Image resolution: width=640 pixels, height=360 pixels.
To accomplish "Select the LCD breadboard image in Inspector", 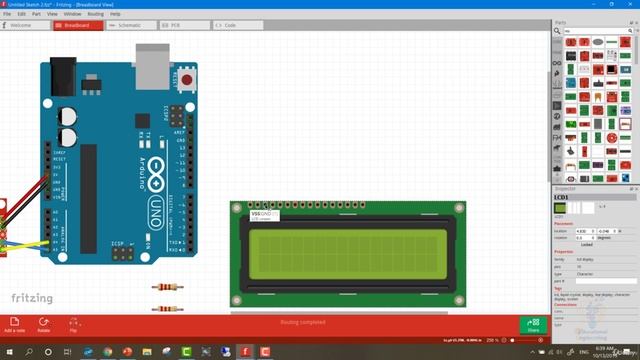I will 560,208.
